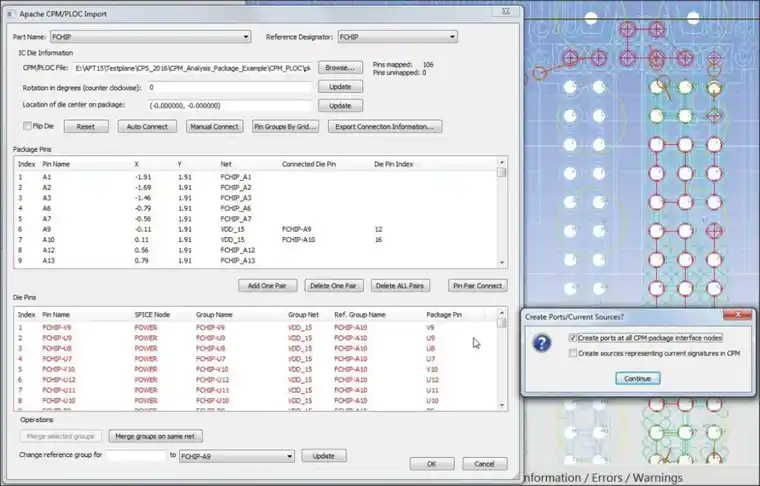The image size is (760, 486).
Task: Select die pin row FCHIP-V9
Action: point(256,328)
